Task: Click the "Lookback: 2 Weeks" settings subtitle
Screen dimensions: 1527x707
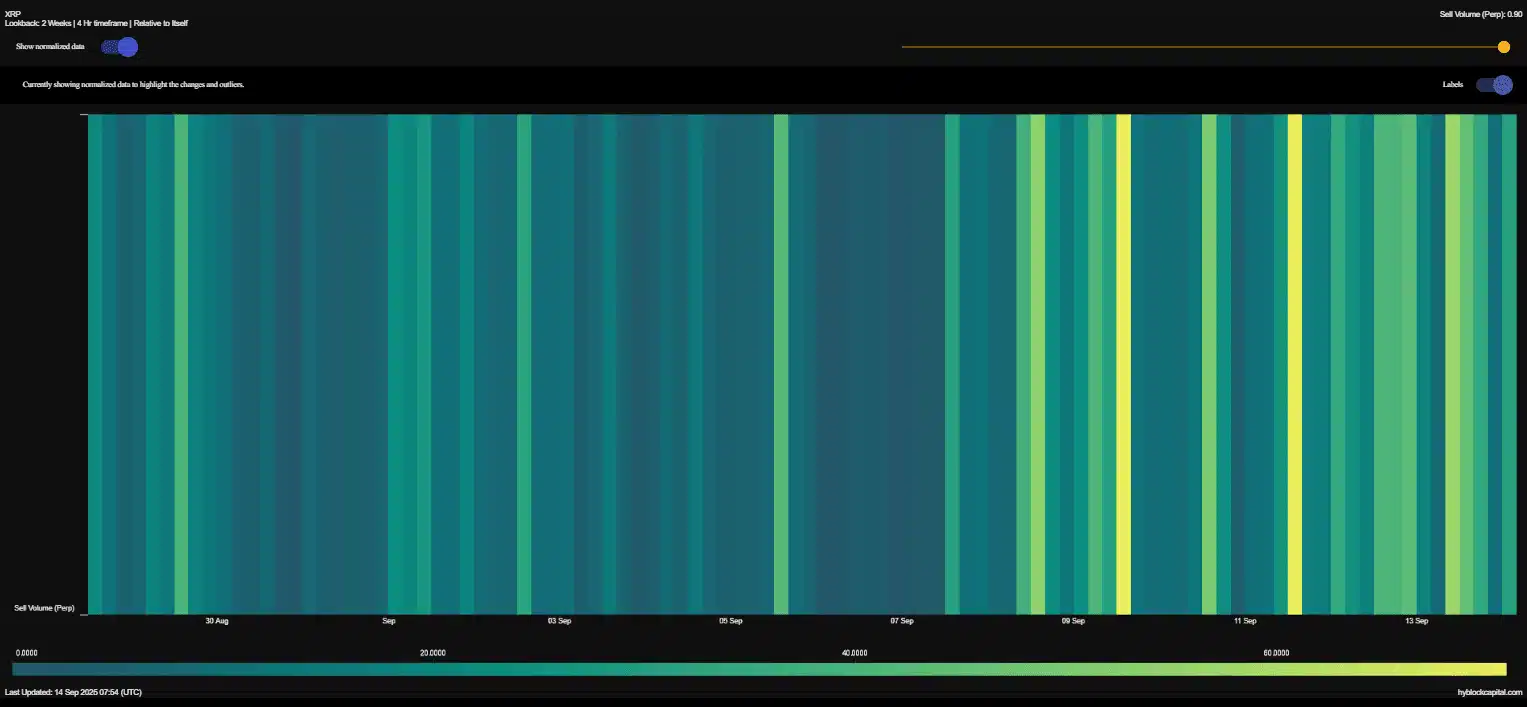Action: point(96,23)
